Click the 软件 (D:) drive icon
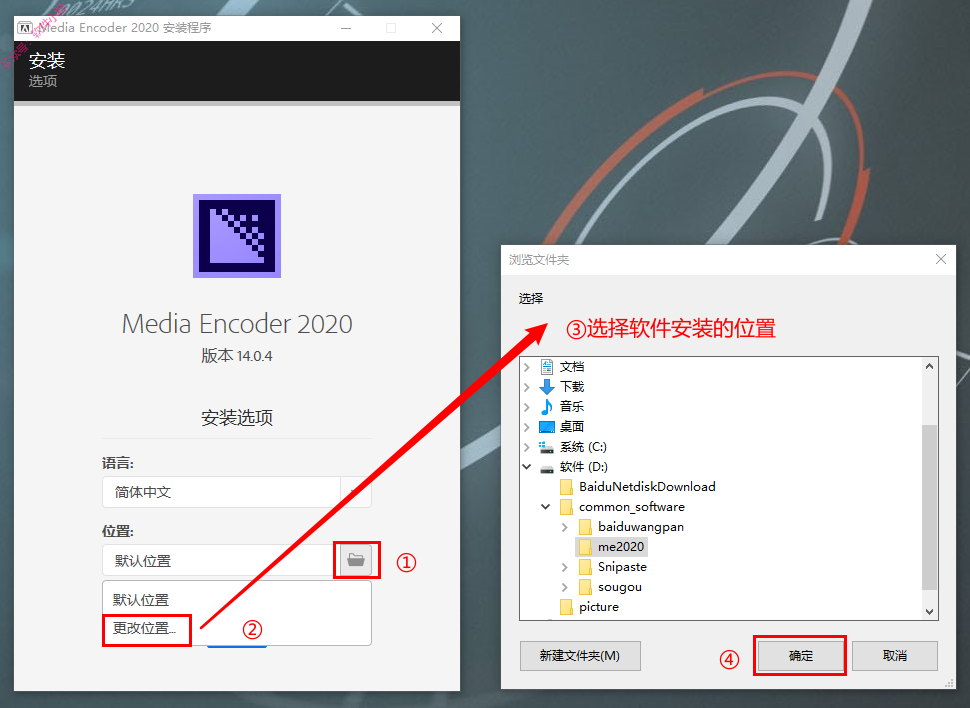 click(x=547, y=468)
